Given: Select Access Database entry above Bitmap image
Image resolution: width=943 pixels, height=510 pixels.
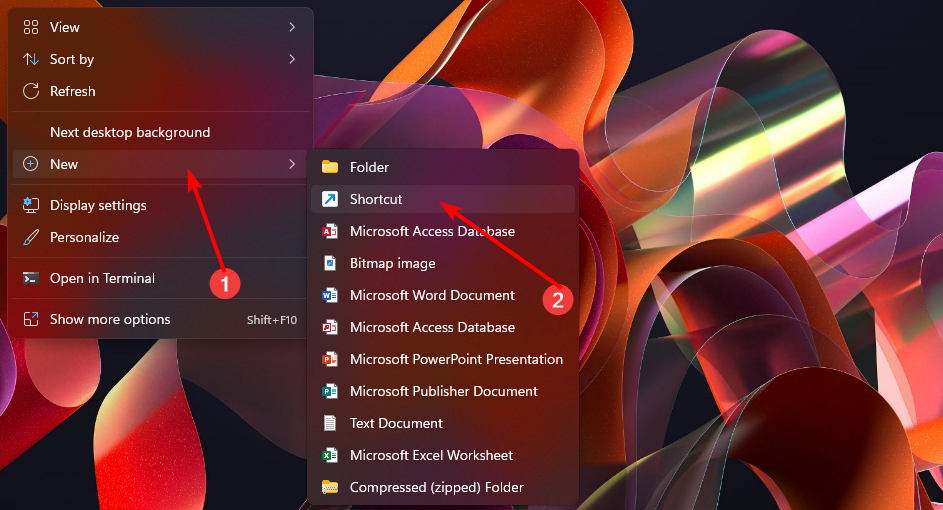Looking at the screenshot, I should point(443,231).
